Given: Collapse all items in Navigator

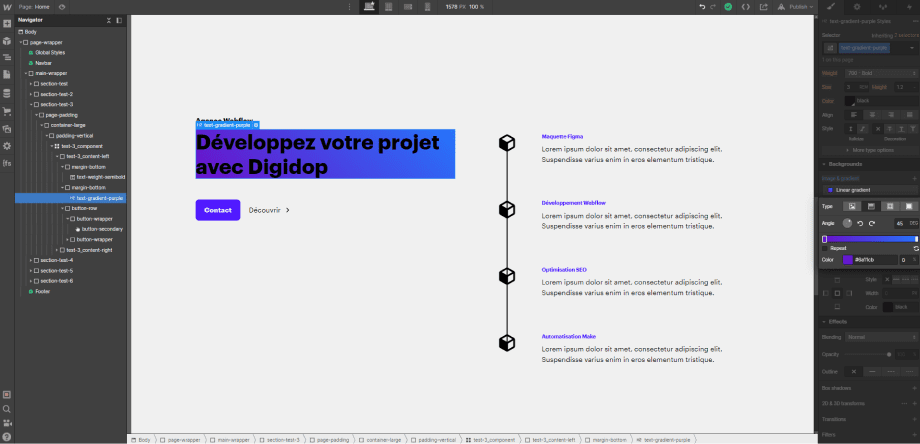Looking at the screenshot, I should point(109,20).
